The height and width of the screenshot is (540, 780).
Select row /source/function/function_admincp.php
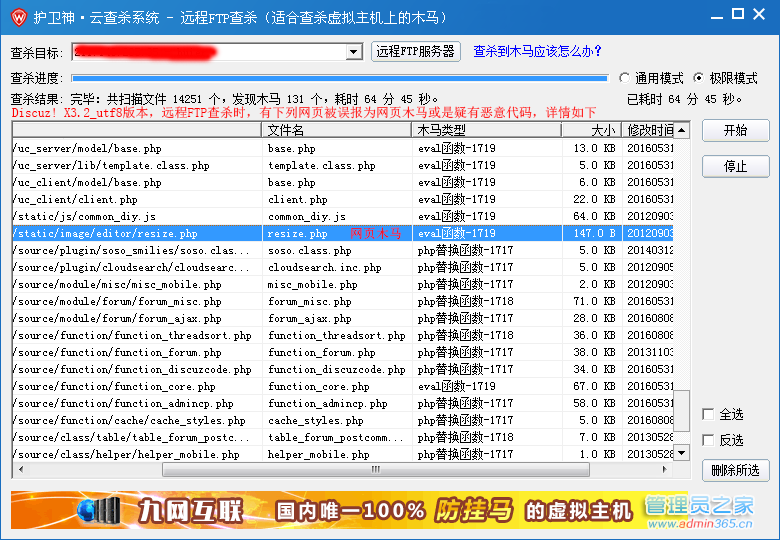[343, 403]
